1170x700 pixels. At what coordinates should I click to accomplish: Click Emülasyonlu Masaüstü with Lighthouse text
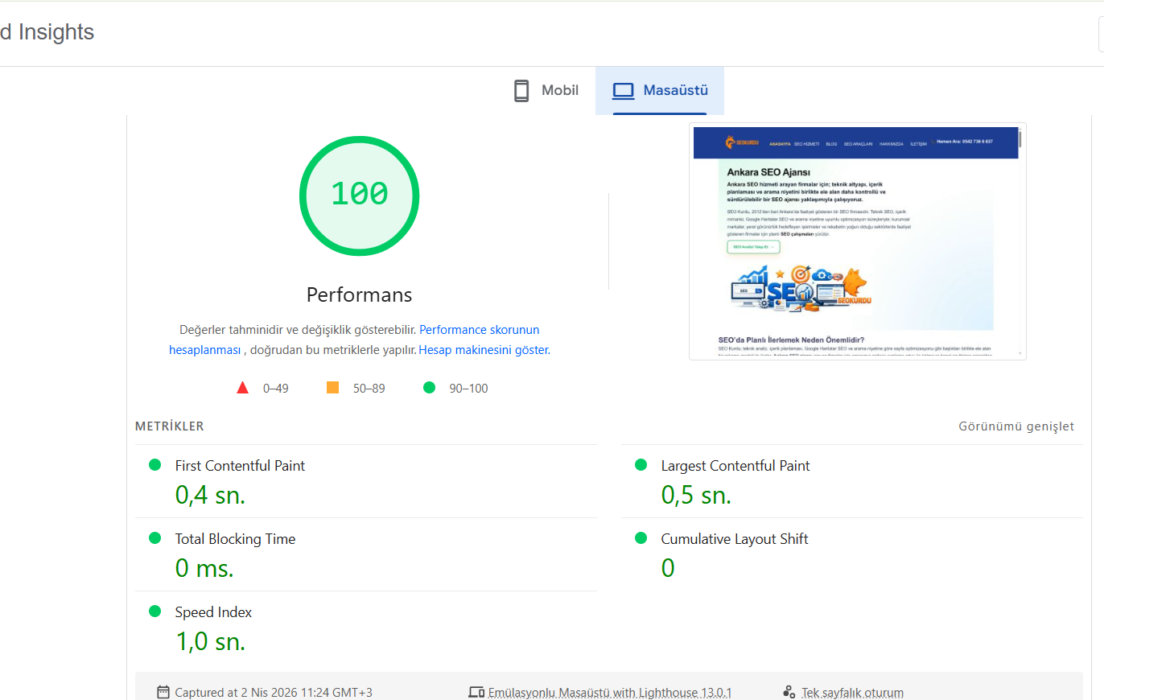click(609, 692)
